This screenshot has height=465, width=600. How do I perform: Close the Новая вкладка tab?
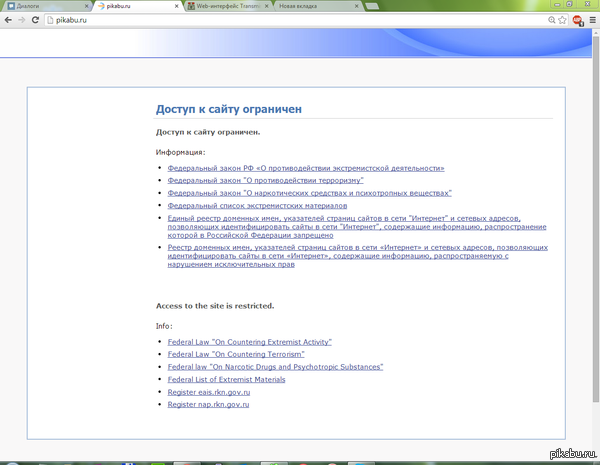pyautogui.click(x=356, y=6)
